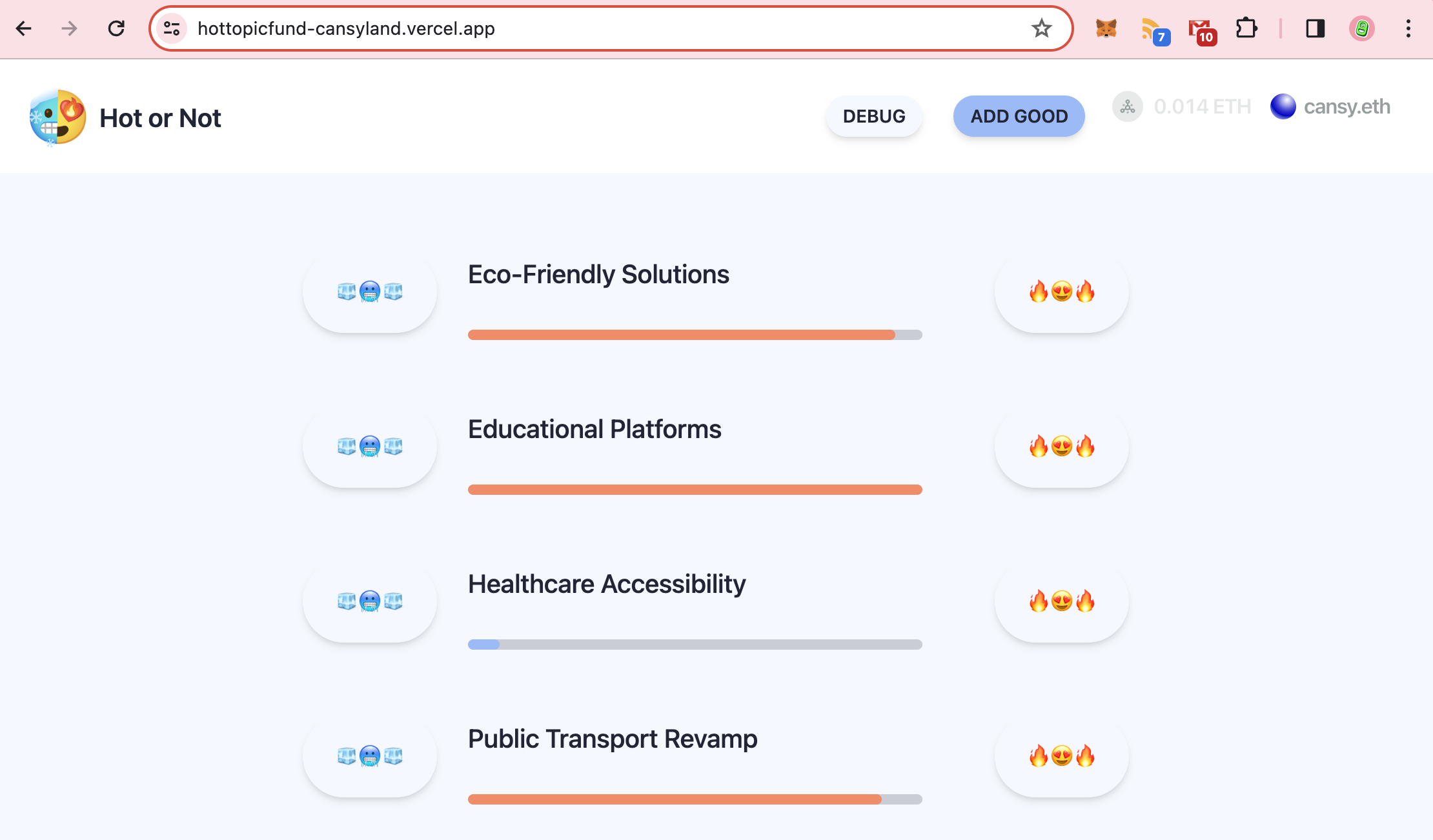Open the Chrome three-dot menu
This screenshot has width=1433, height=840.
(x=1408, y=28)
